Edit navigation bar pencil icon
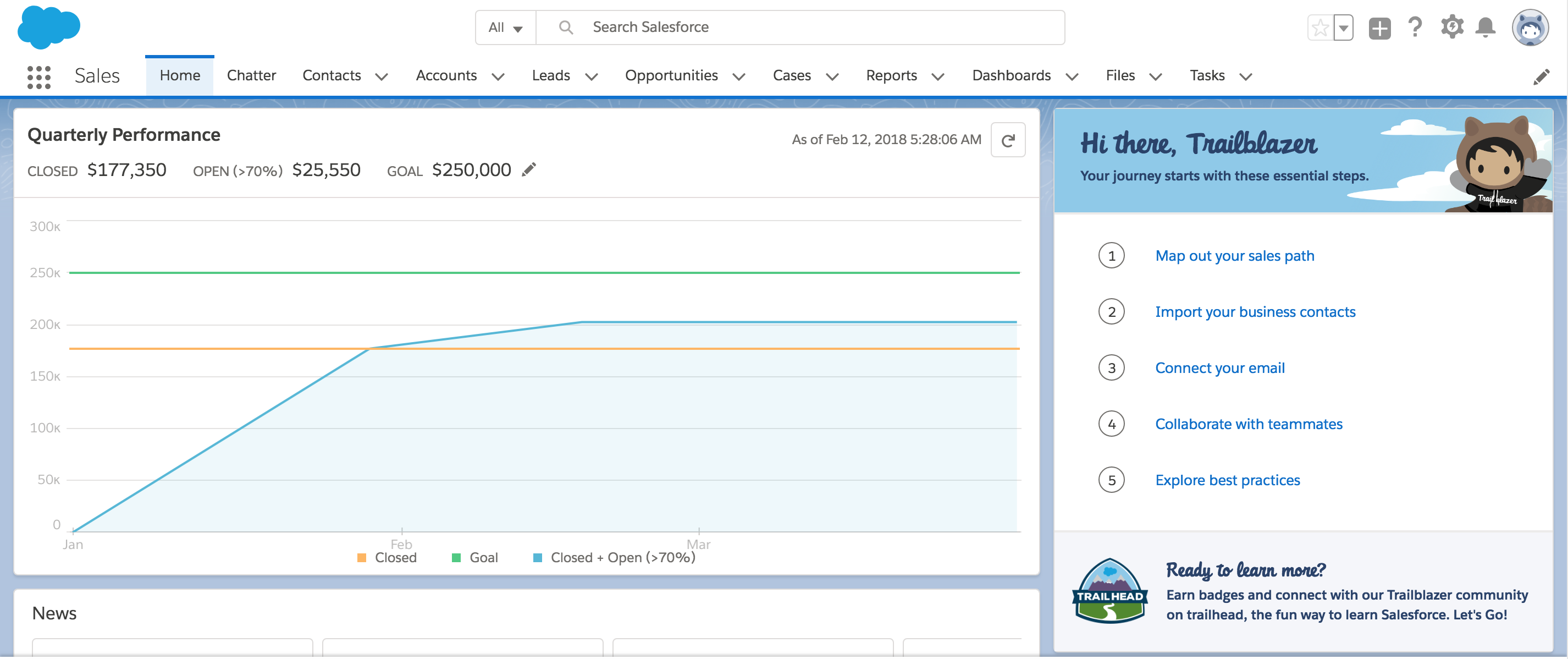 coord(1541,77)
